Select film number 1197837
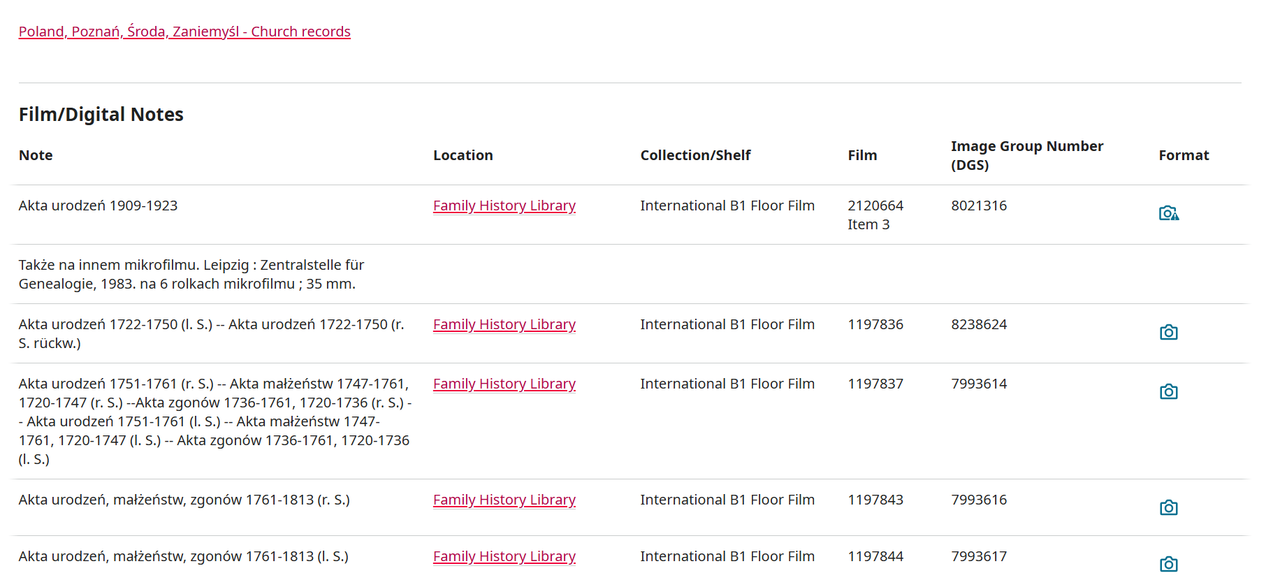 pos(875,383)
